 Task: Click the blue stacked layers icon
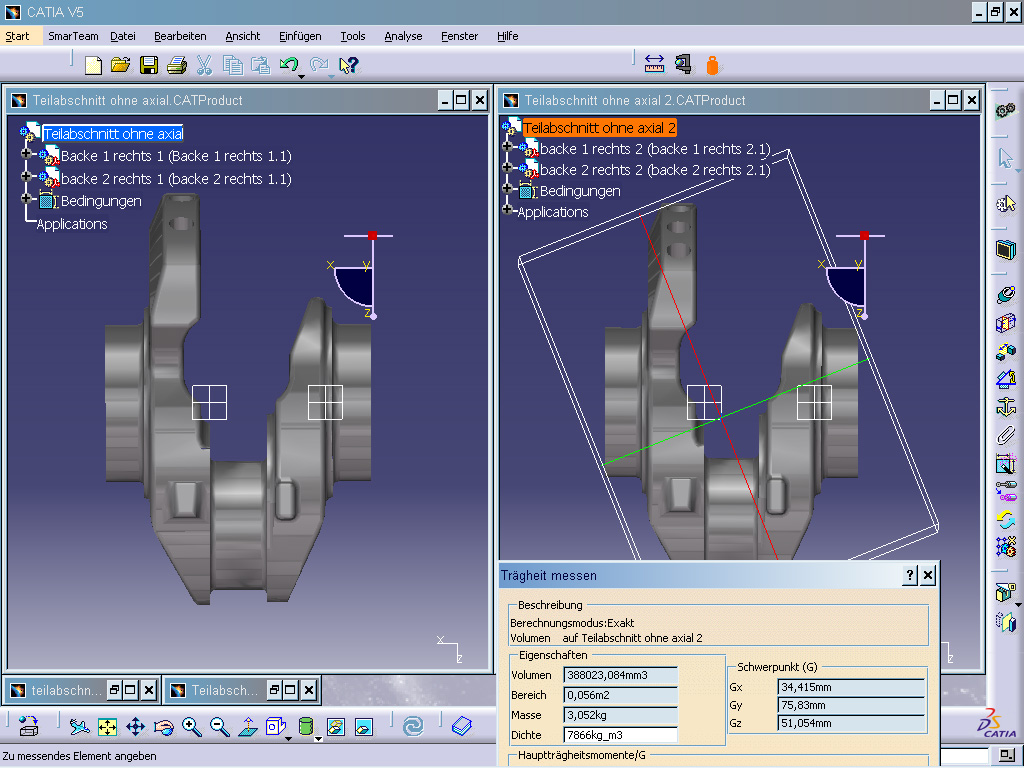(461, 726)
